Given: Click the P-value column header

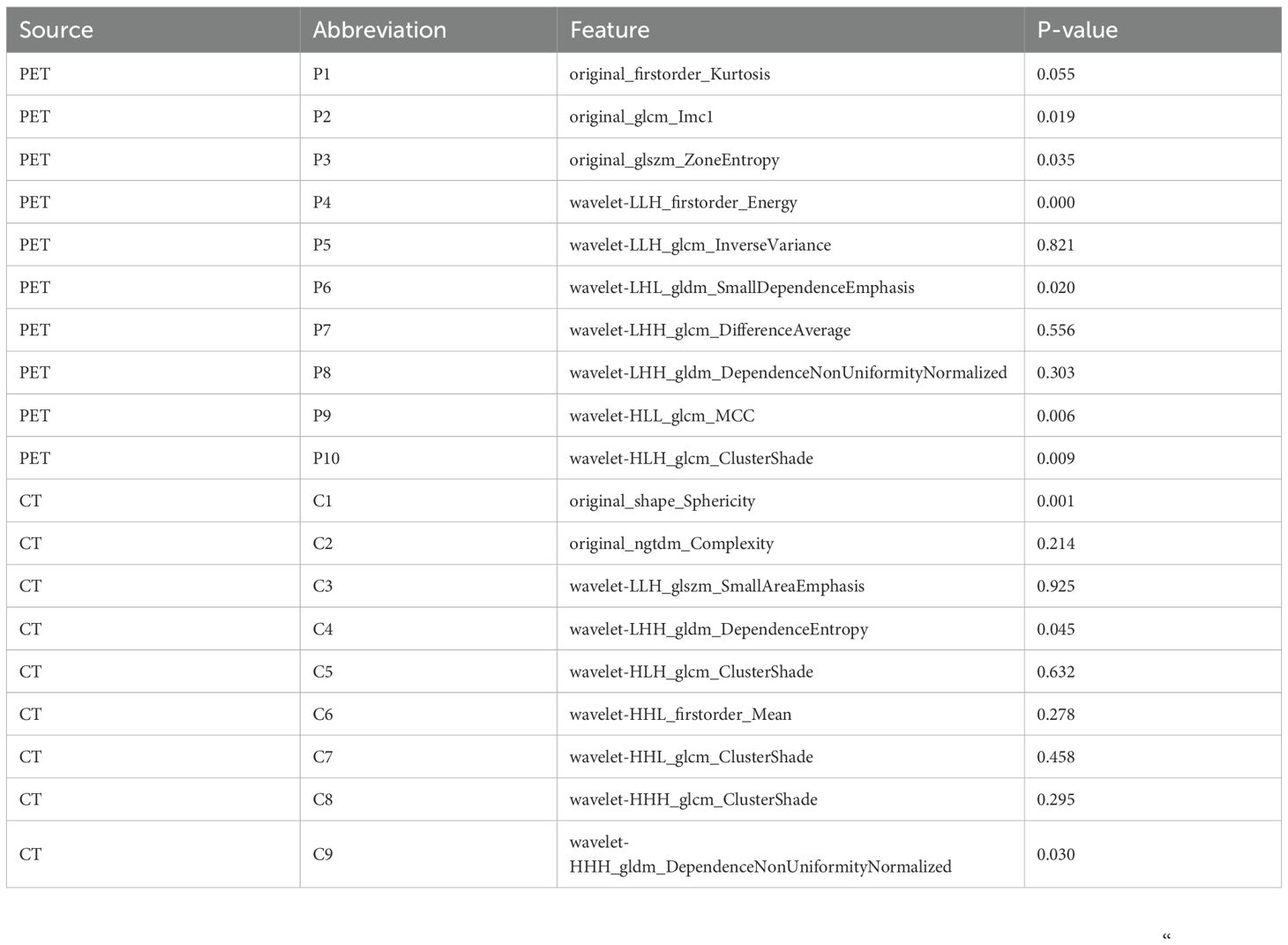Looking at the screenshot, I should pyautogui.click(x=1076, y=30).
